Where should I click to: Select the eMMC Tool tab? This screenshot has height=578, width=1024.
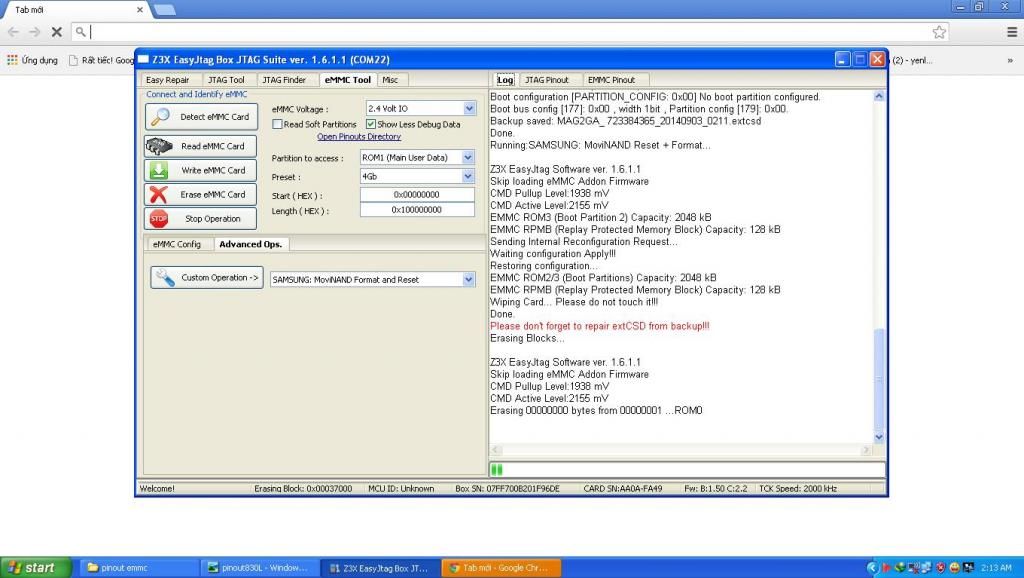click(347, 80)
